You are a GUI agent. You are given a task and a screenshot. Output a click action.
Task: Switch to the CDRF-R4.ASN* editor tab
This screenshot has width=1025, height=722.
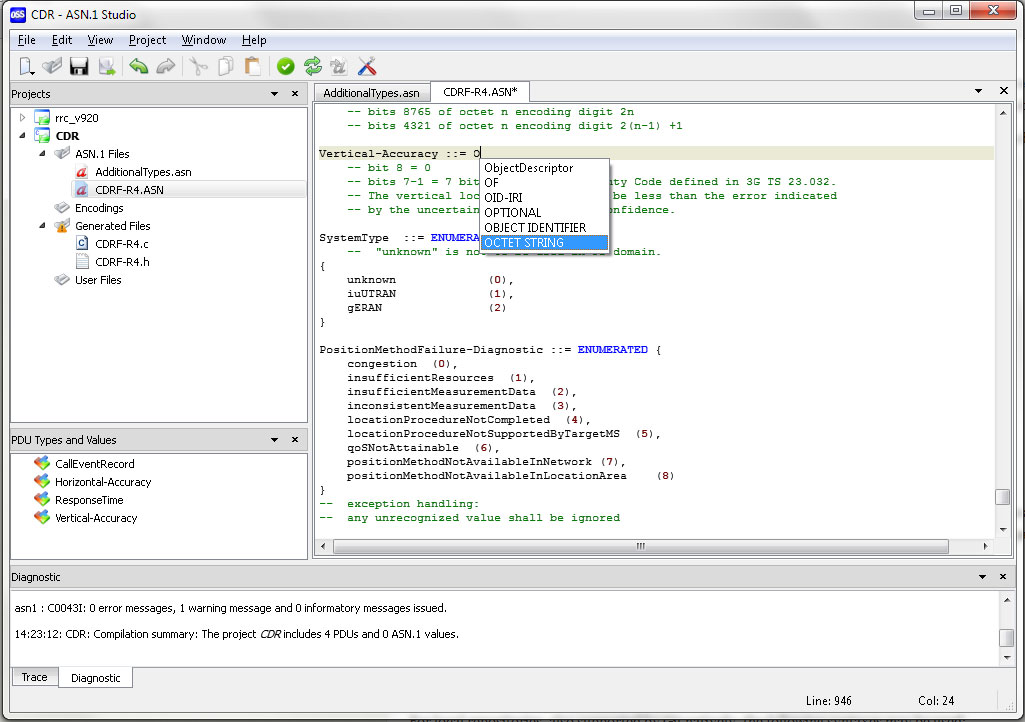coord(480,92)
